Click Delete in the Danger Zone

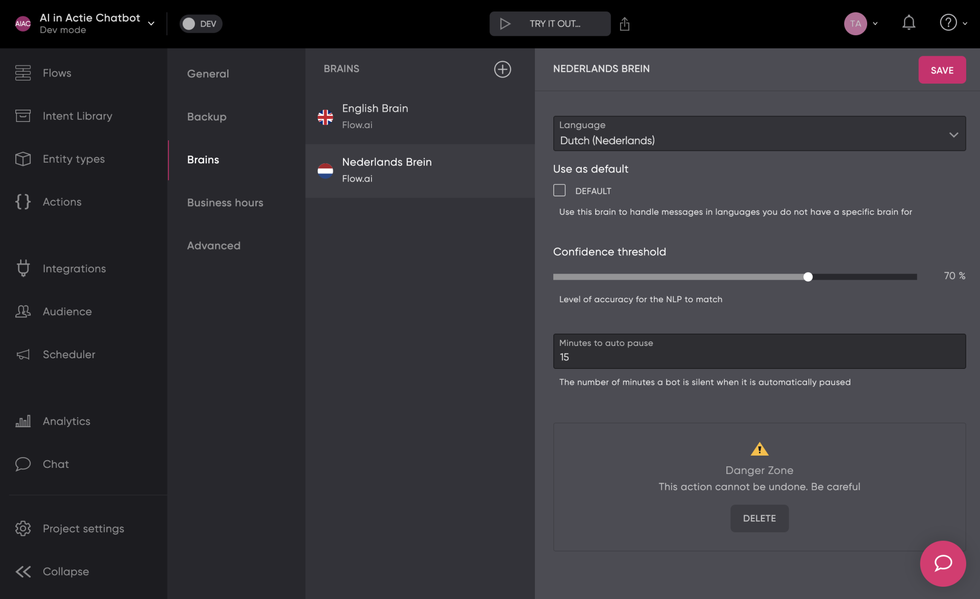(x=759, y=518)
